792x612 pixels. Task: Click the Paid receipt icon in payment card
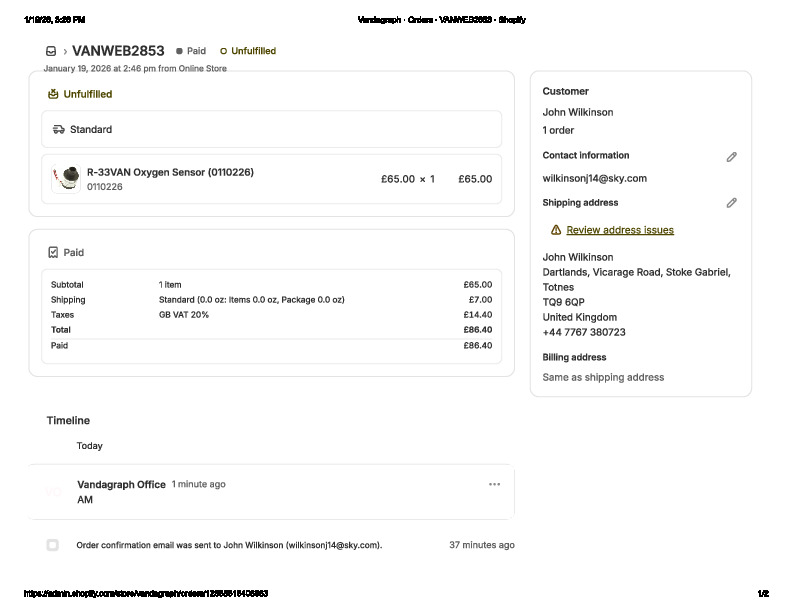pyautogui.click(x=53, y=253)
